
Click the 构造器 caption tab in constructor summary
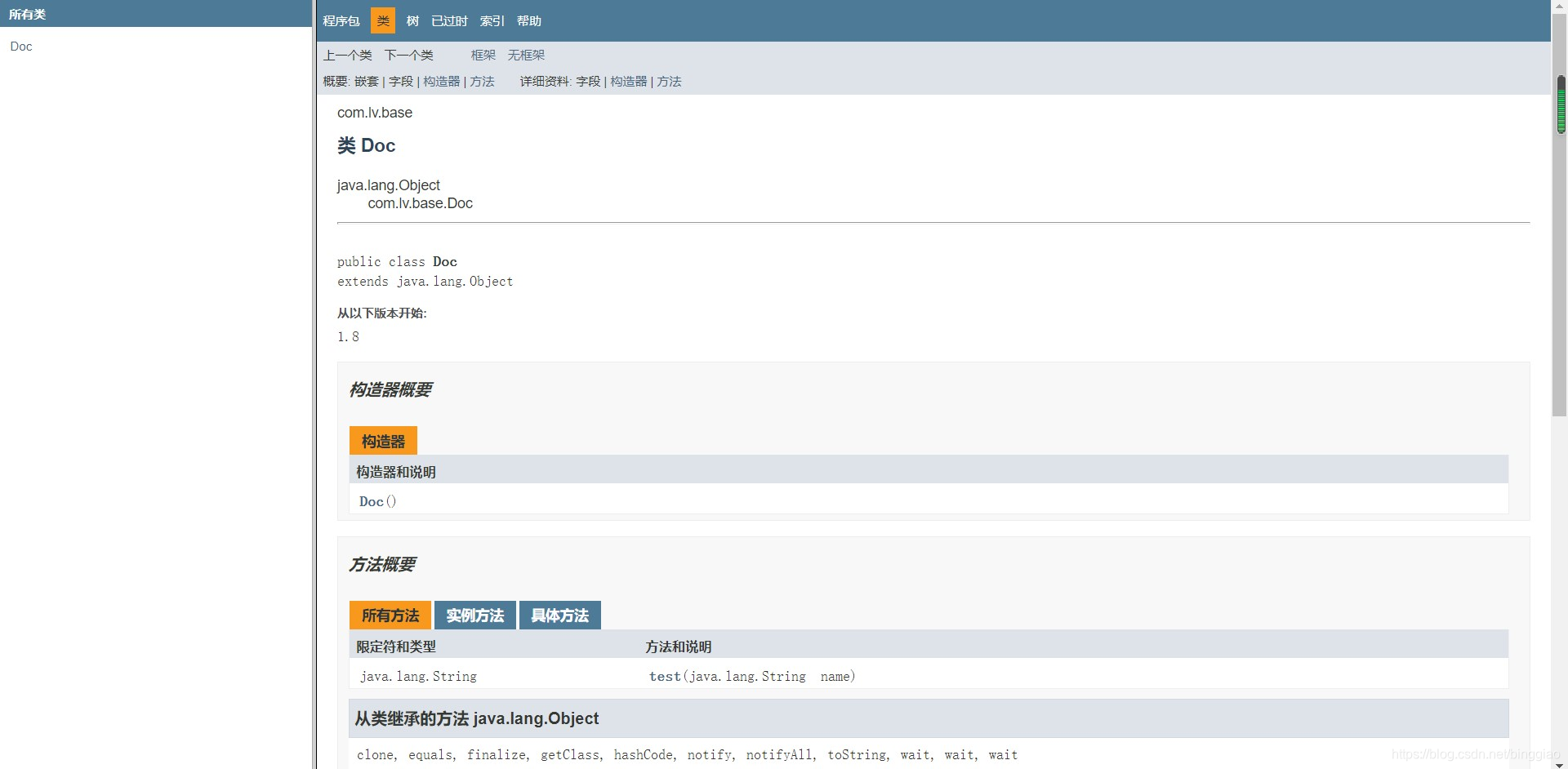(383, 441)
